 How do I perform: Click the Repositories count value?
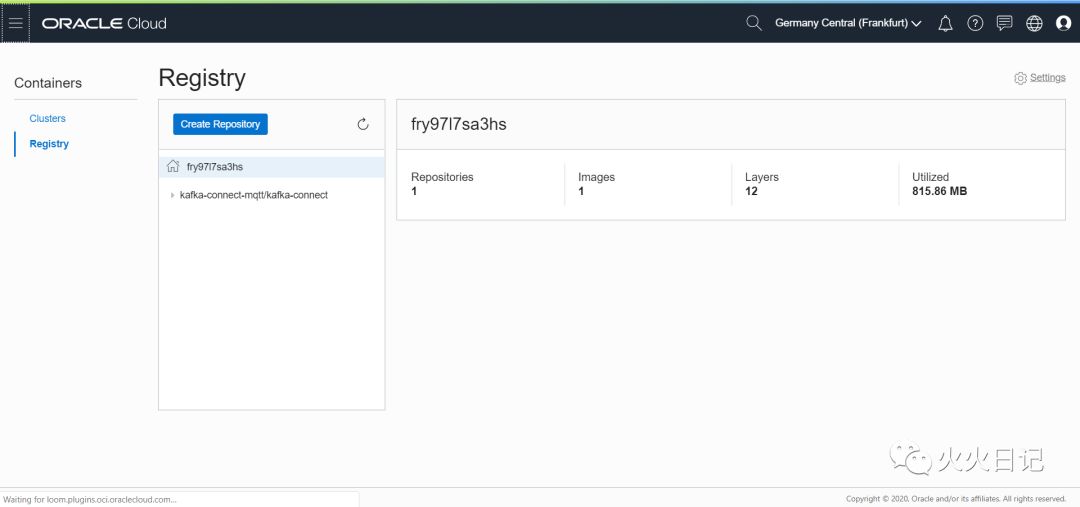pos(414,192)
